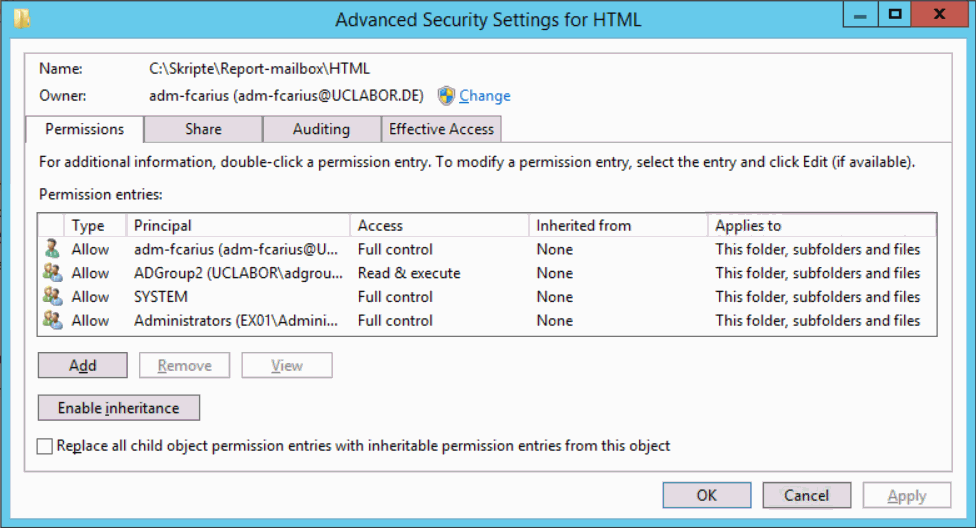Open the Effective Access tab
This screenshot has height=528, width=976.
pyautogui.click(x=441, y=129)
